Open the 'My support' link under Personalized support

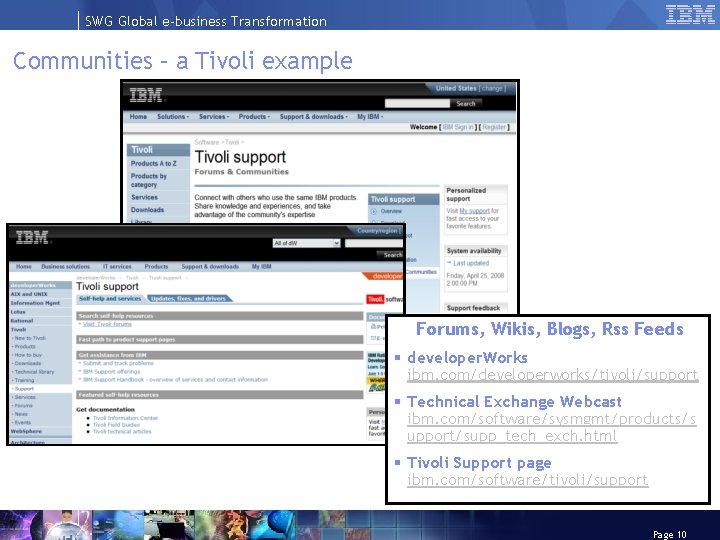coord(475,211)
